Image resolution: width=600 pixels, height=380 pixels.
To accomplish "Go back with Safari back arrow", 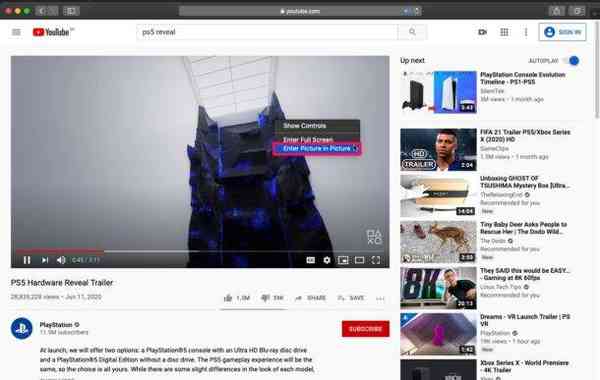I will (42, 11).
